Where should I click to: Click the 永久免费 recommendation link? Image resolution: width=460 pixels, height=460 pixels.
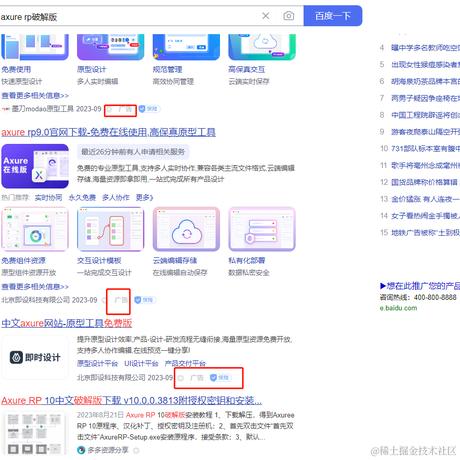[82, 198]
